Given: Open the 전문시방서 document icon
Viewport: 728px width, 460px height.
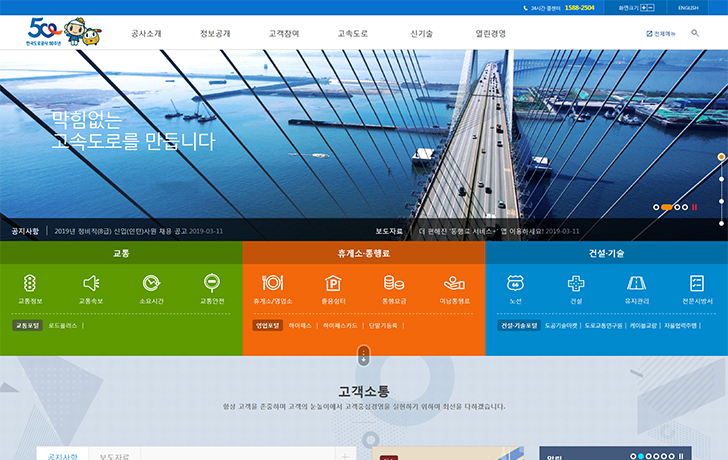Looking at the screenshot, I should coord(697,283).
